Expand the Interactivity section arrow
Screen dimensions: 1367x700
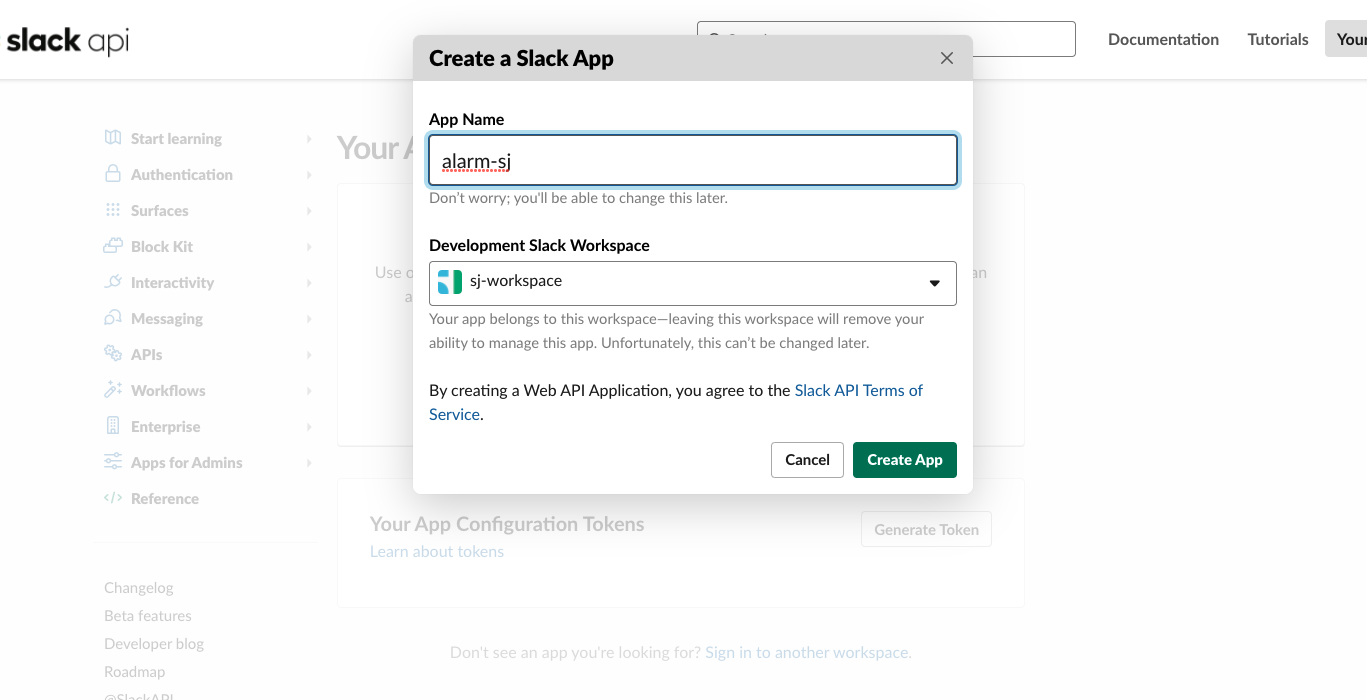pyautogui.click(x=309, y=283)
